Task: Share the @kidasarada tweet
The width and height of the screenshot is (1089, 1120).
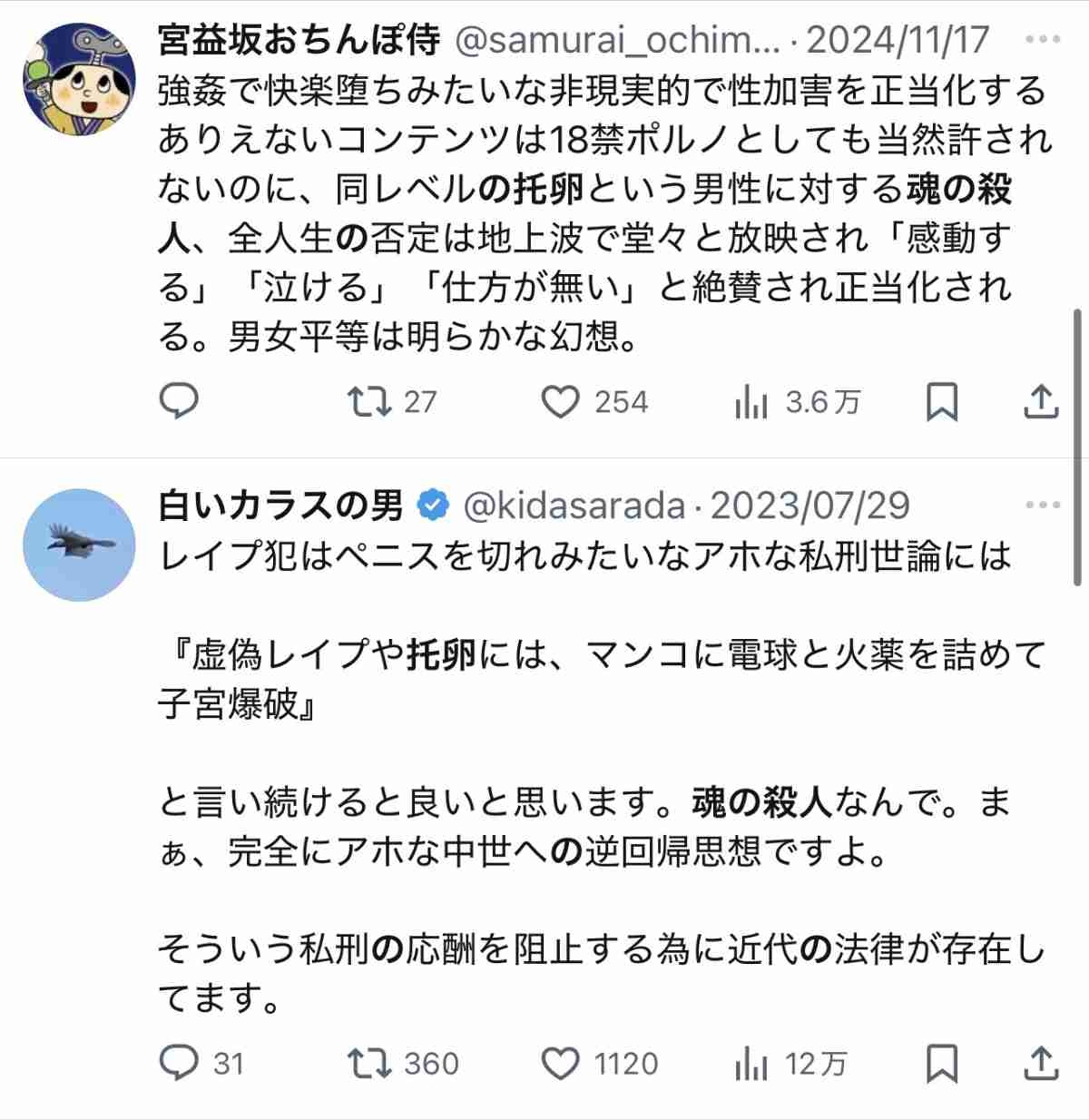Action: point(1041,1063)
